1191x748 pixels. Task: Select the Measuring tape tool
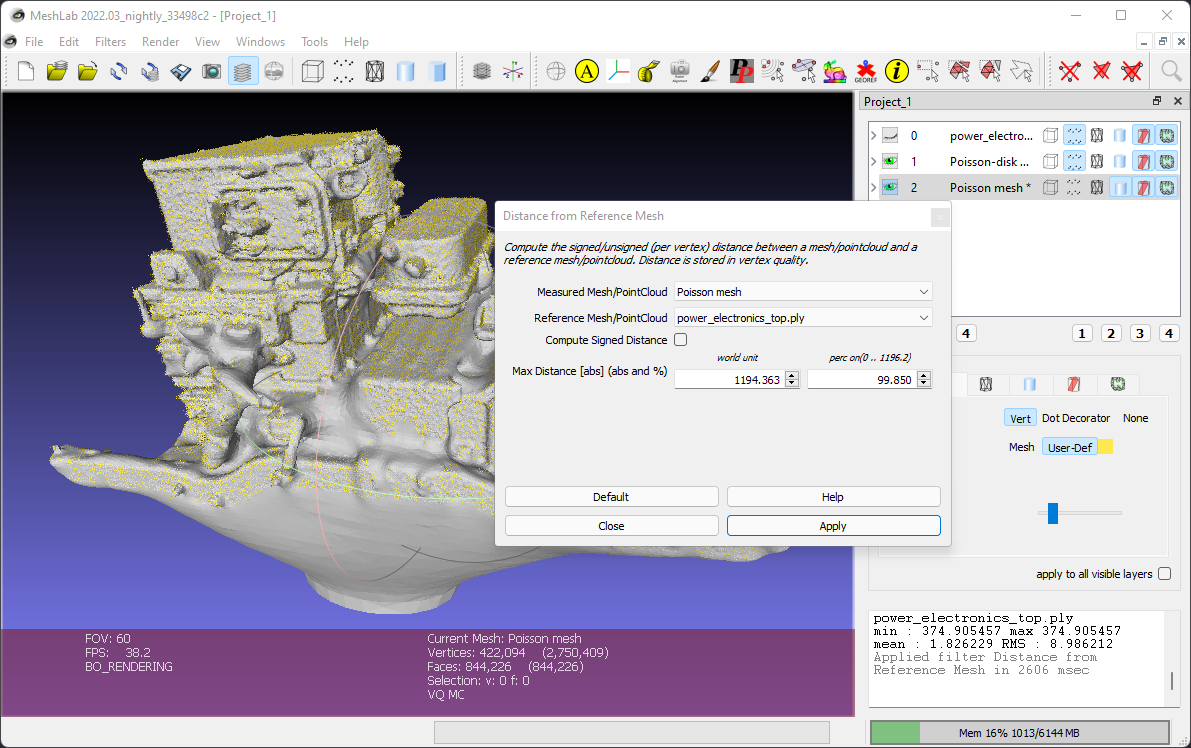pyautogui.click(x=648, y=71)
